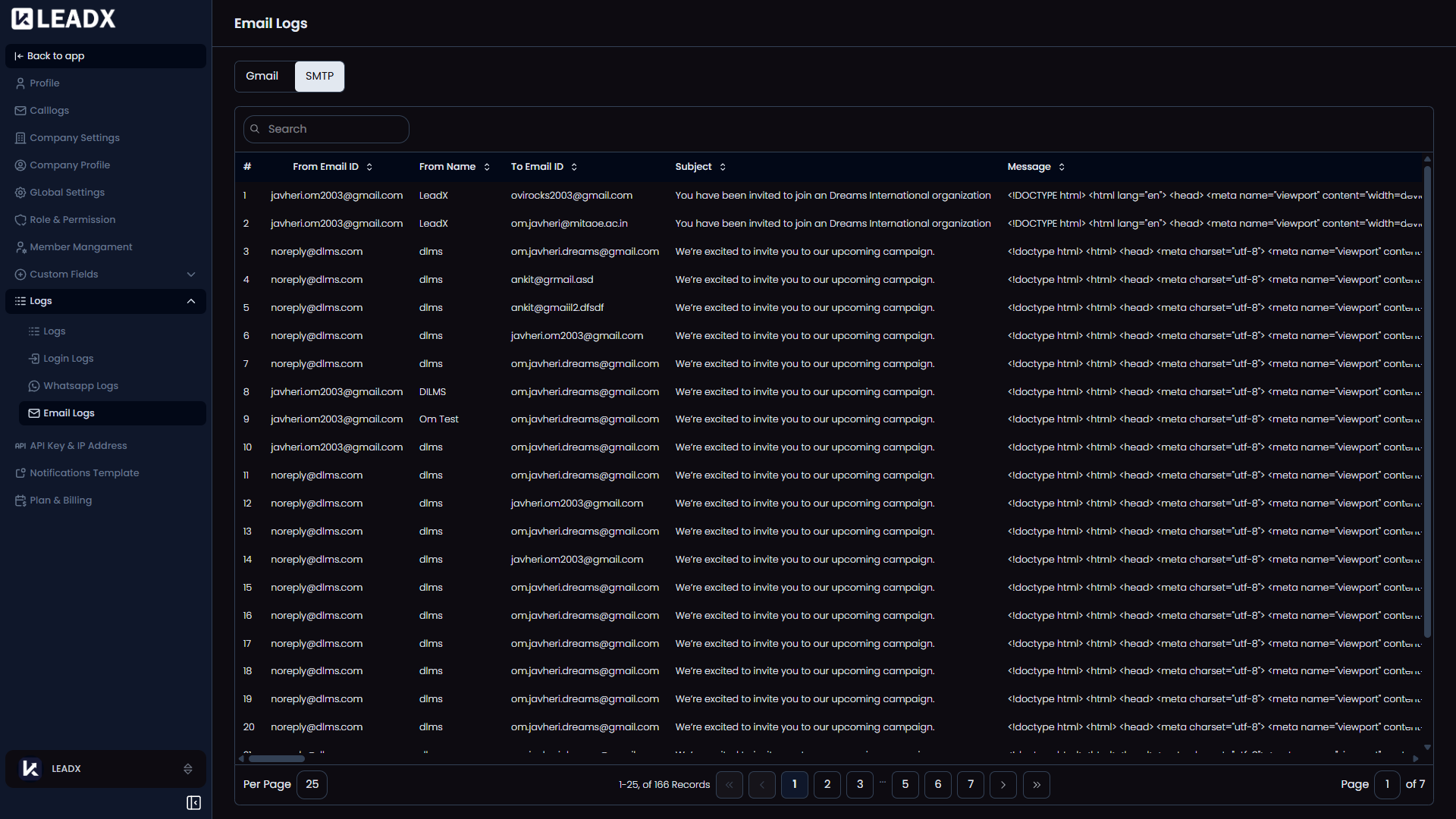The height and width of the screenshot is (819, 1456).
Task: Toggle sorting on the Subject column
Action: point(722,166)
